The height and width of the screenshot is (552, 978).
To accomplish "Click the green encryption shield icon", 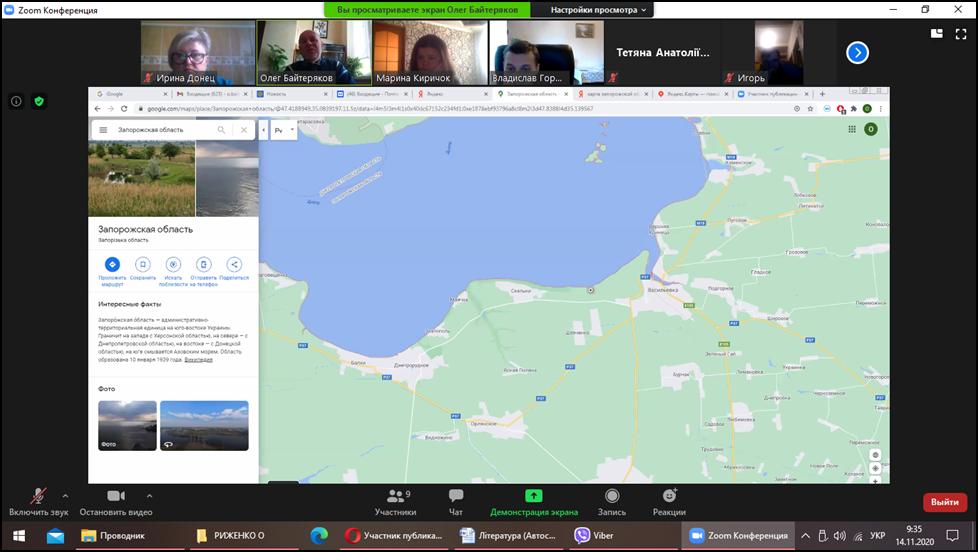I will click(x=39, y=101).
